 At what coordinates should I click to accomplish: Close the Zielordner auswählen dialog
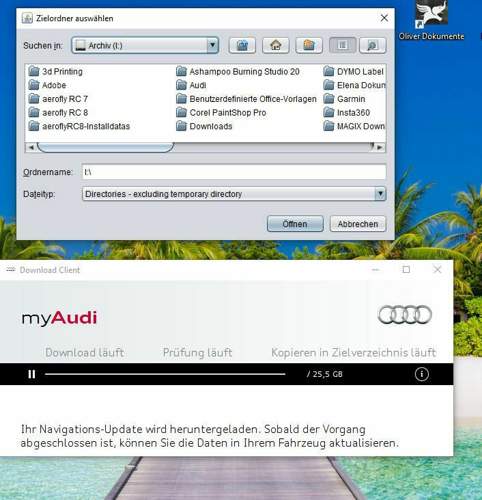tap(384, 18)
